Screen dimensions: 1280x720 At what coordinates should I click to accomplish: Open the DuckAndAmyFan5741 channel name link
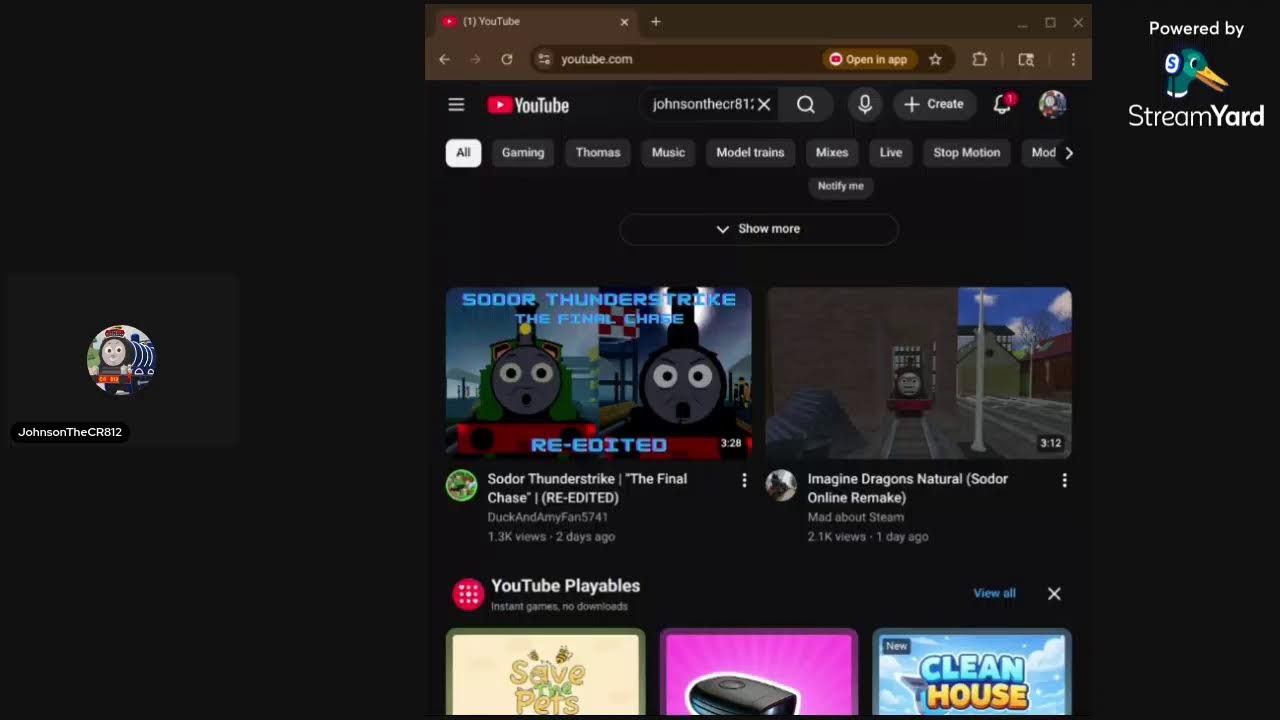coord(547,517)
